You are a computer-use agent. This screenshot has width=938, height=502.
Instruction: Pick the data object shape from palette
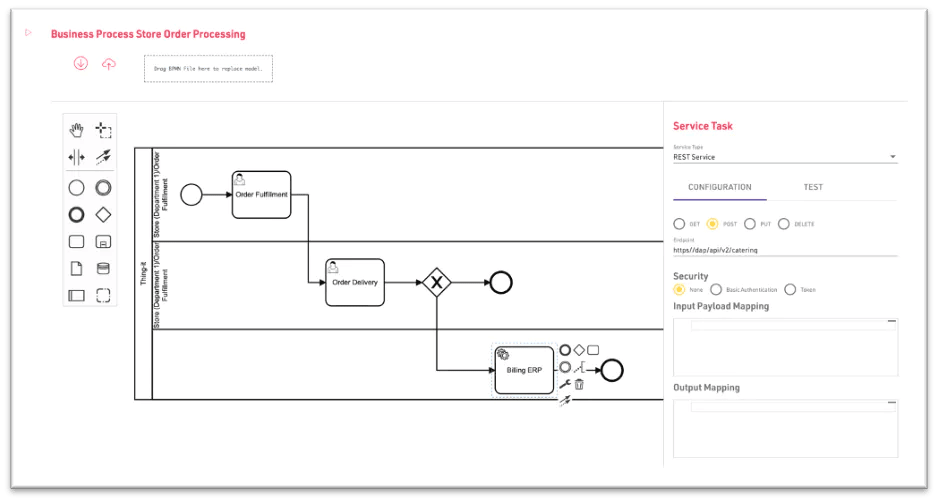click(x=76, y=269)
